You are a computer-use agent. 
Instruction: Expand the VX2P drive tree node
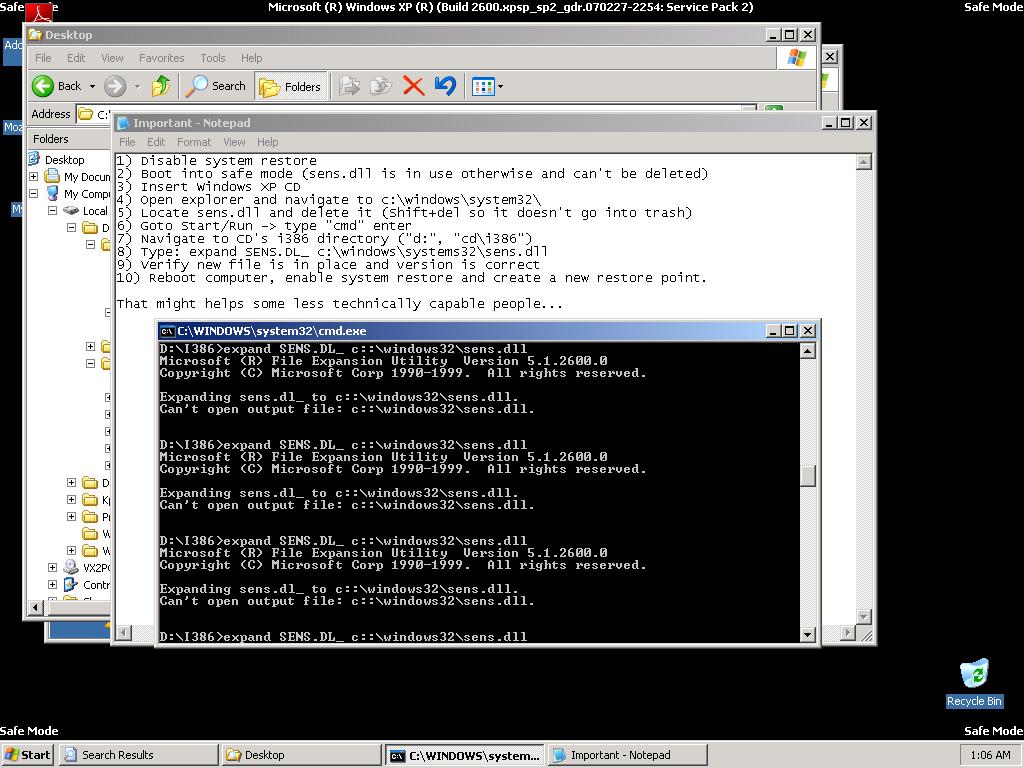click(52, 568)
